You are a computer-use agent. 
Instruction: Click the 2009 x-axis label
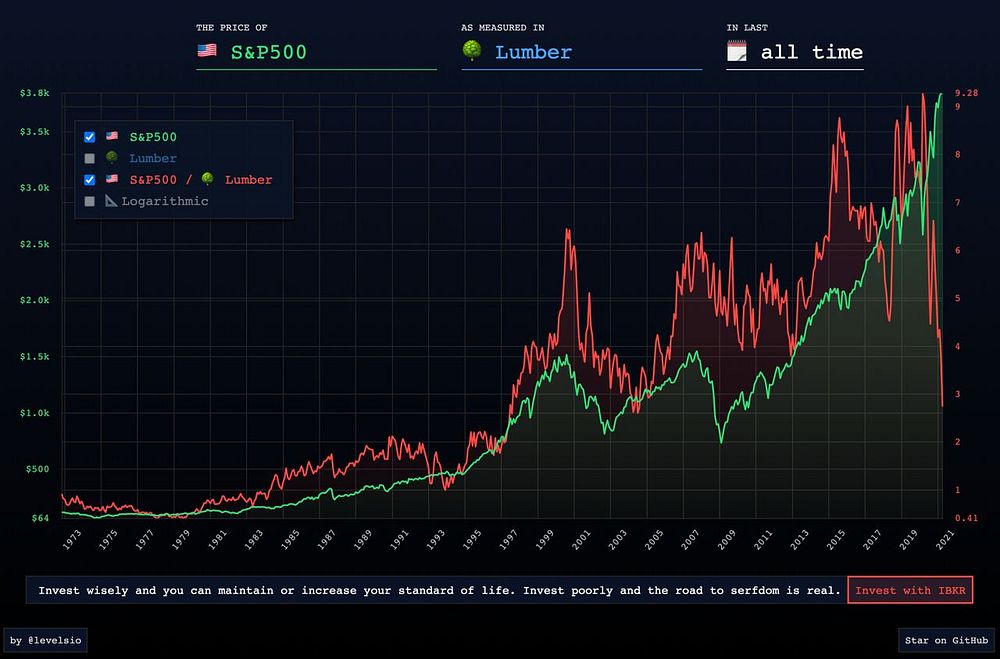[x=726, y=540]
